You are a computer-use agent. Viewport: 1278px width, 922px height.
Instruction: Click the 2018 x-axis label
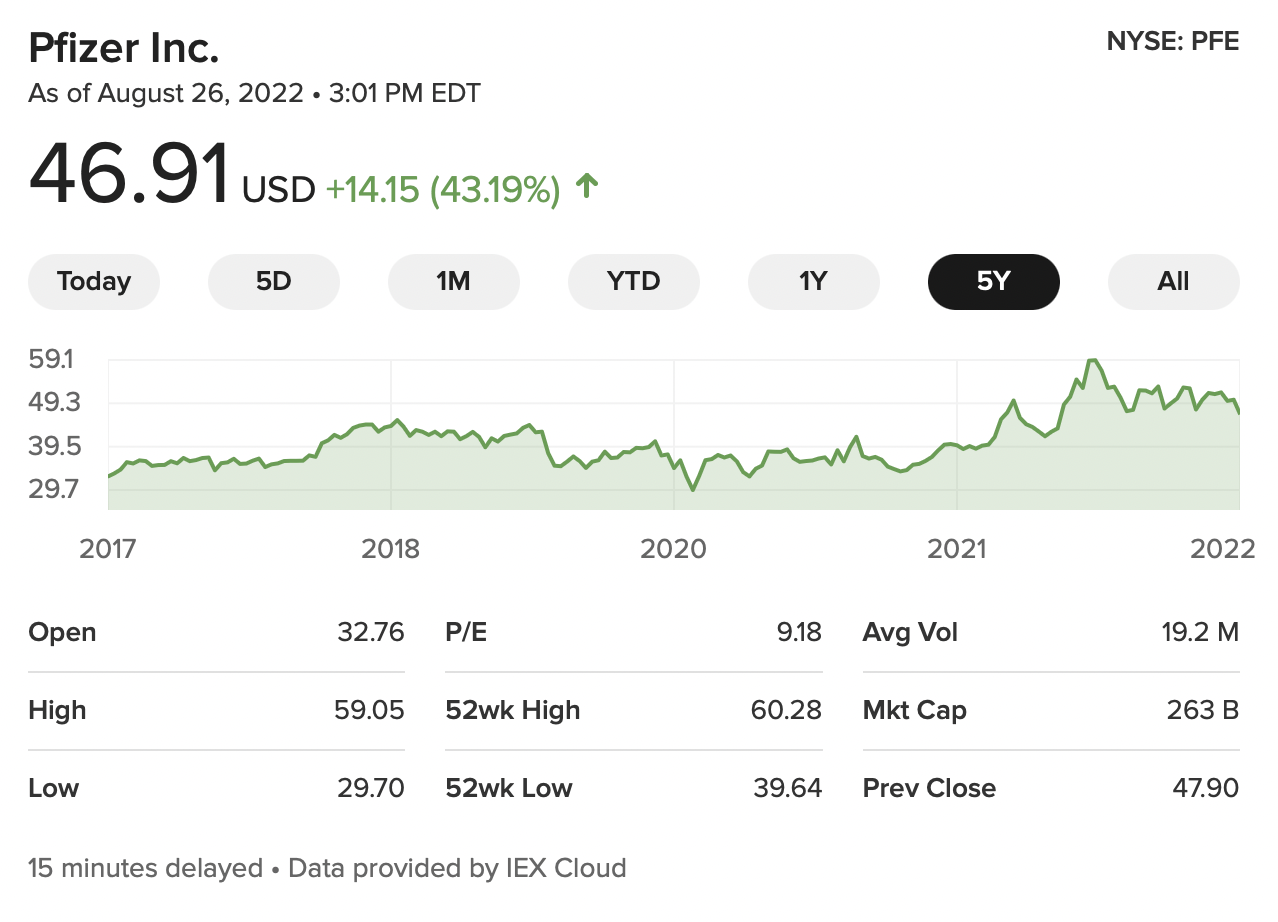click(x=391, y=548)
